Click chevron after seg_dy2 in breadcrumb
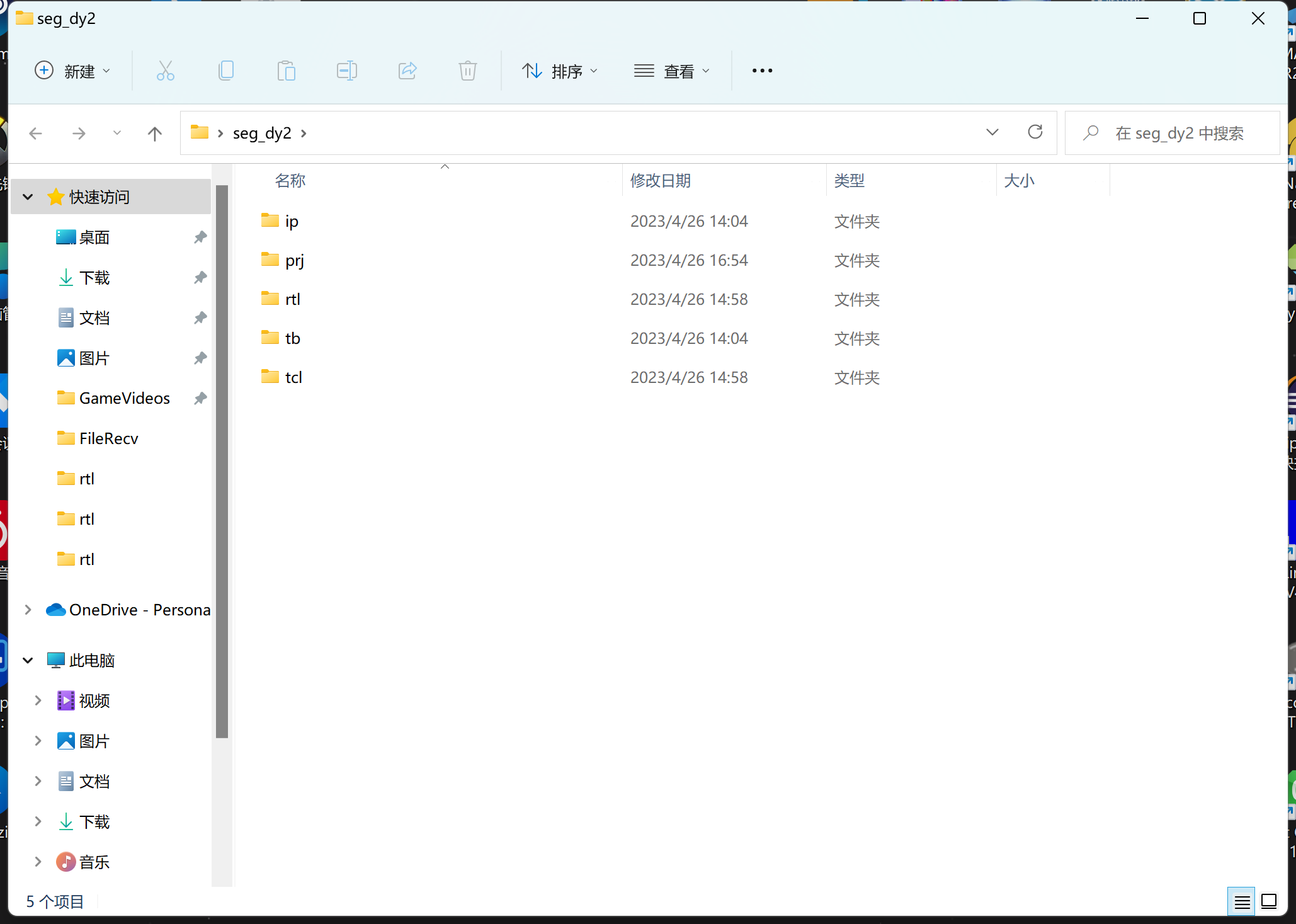 click(304, 134)
